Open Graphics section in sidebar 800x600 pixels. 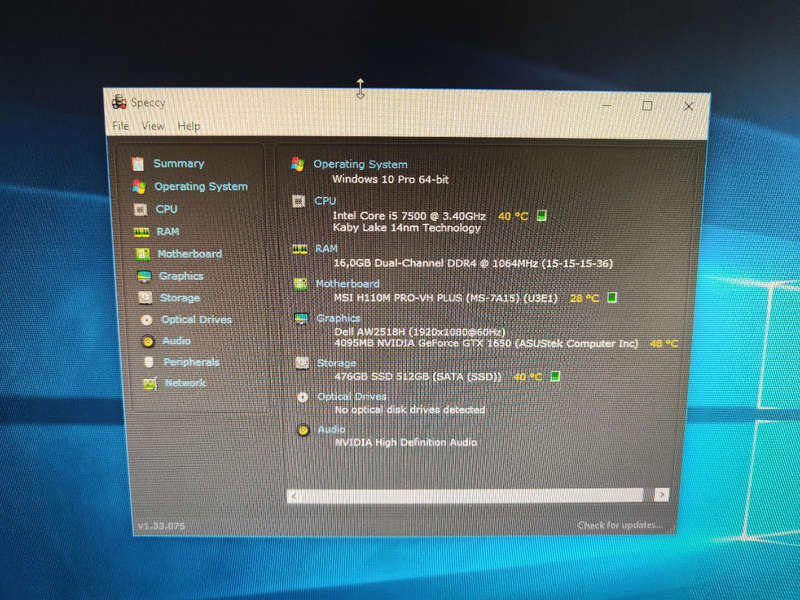tap(181, 276)
